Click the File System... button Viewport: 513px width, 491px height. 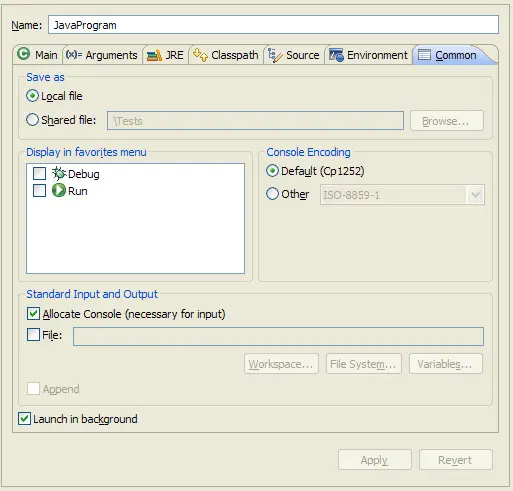(x=364, y=364)
